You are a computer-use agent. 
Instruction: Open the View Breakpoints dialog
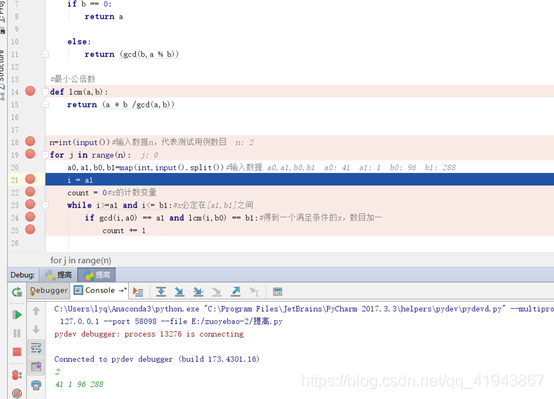tap(17, 375)
